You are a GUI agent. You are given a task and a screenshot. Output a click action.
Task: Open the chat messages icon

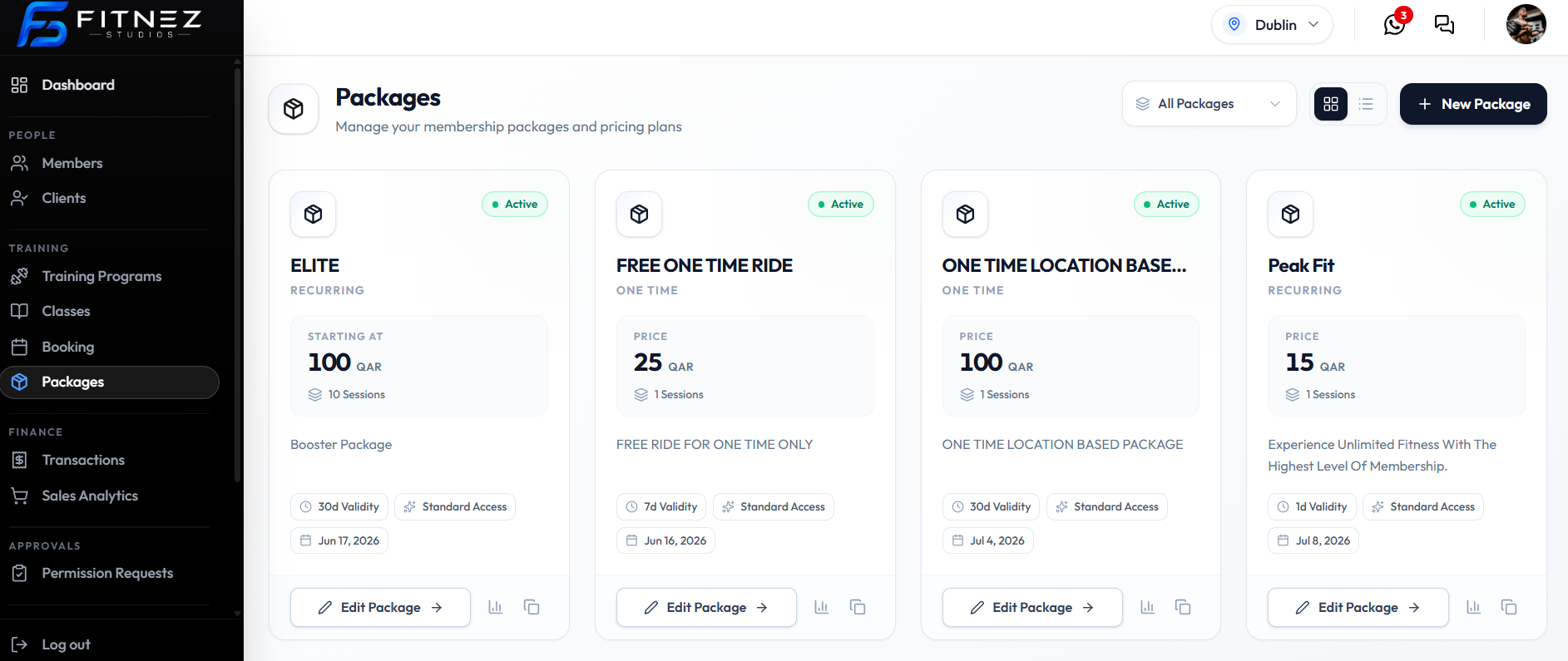pyautogui.click(x=1444, y=25)
